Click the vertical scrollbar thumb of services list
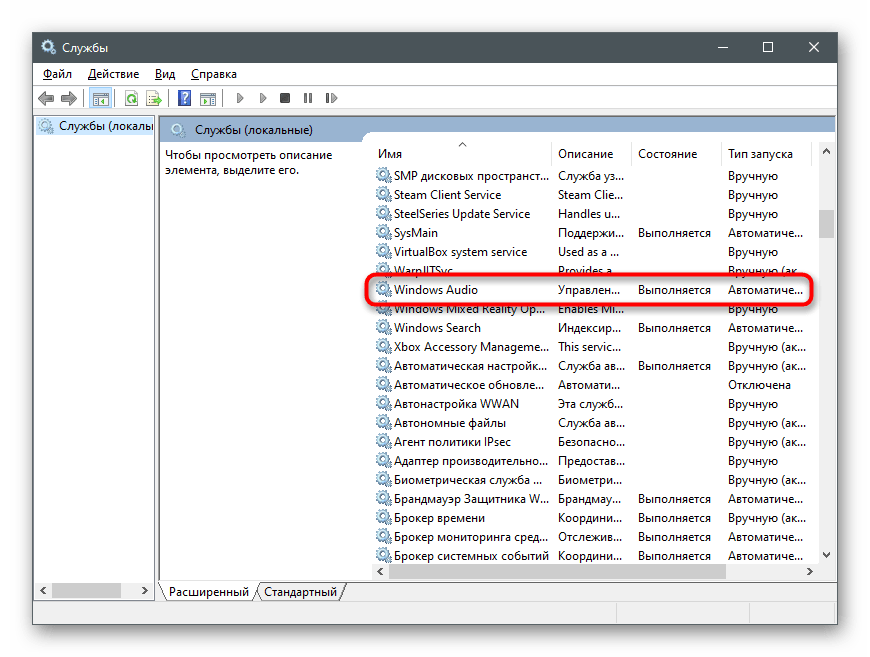870x657 pixels. tap(826, 224)
